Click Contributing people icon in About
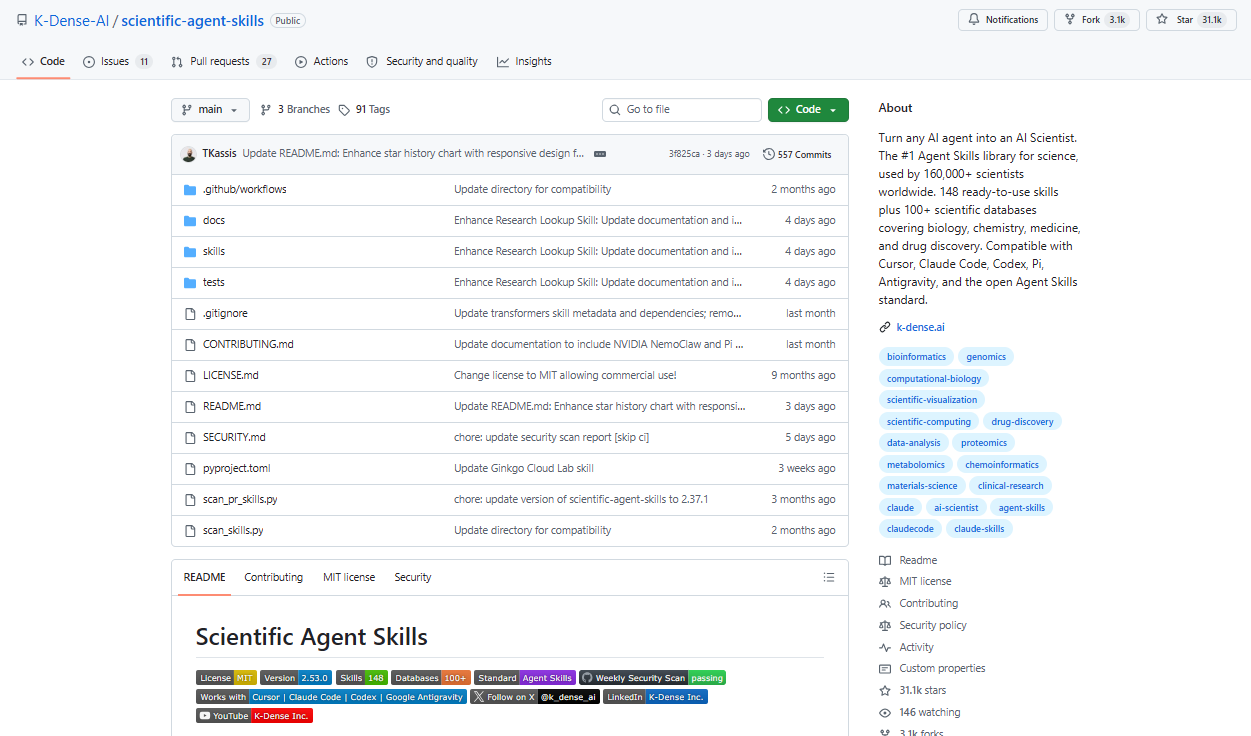Image resolution: width=1251 pixels, height=736 pixels. point(885,603)
